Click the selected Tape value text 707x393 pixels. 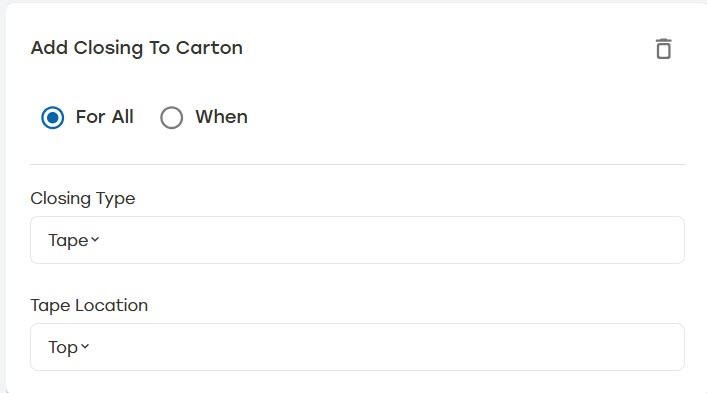point(68,241)
